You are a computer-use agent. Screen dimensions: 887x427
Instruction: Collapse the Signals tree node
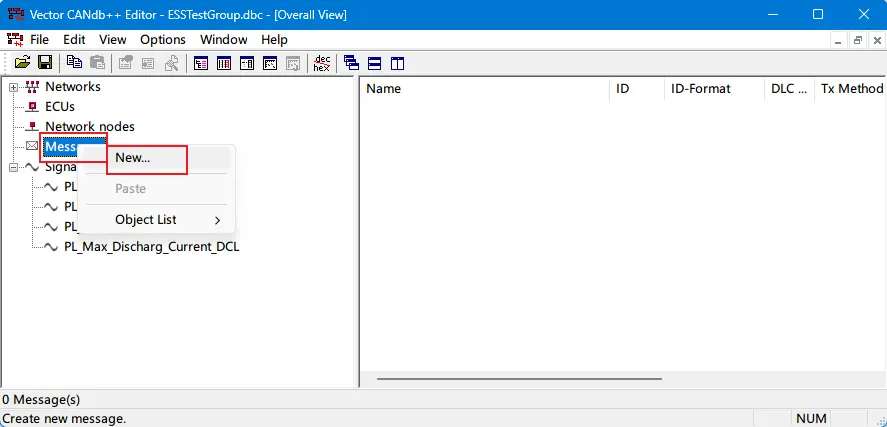[x=14, y=167]
